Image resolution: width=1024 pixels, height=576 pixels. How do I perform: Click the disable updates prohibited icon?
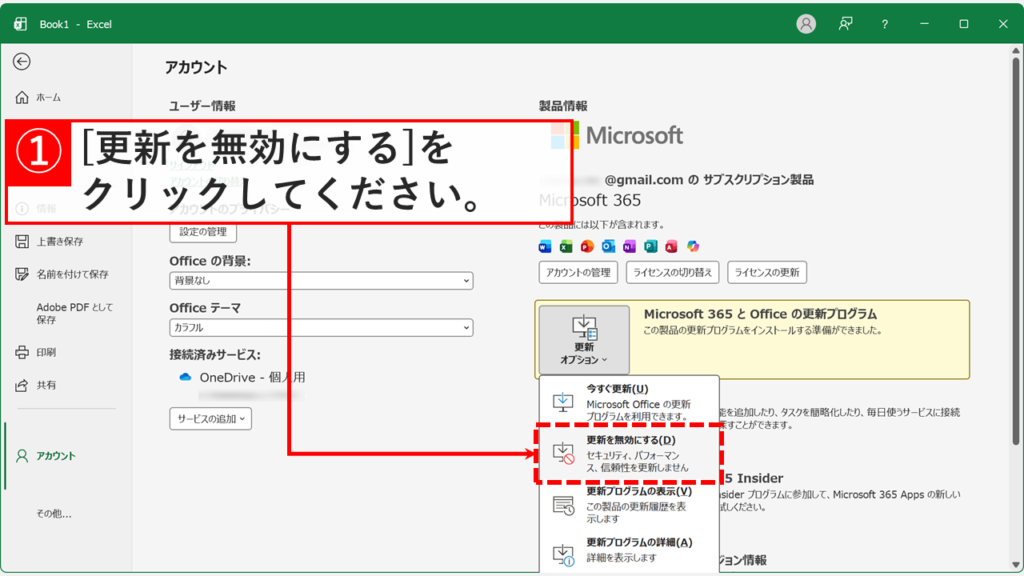pos(563,453)
